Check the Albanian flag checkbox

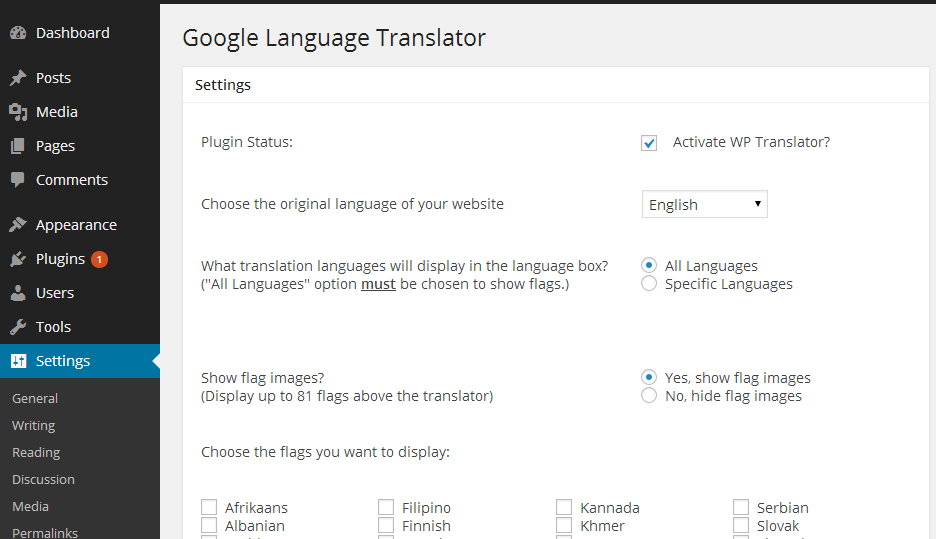pyautogui.click(x=209, y=525)
